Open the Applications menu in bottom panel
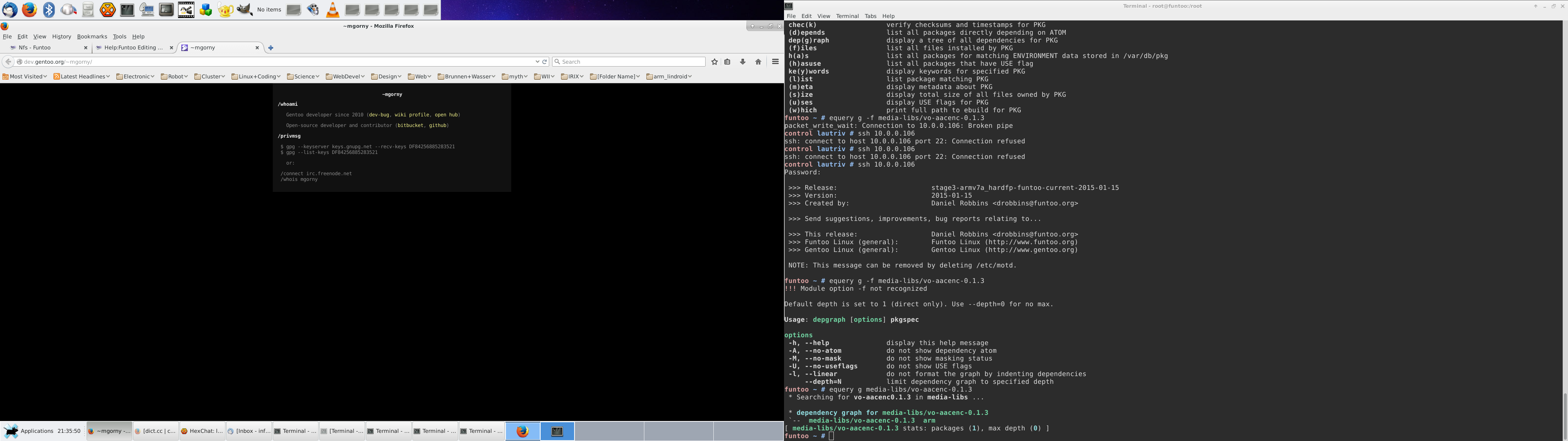This screenshot has height=441, width=1568. [x=29, y=431]
